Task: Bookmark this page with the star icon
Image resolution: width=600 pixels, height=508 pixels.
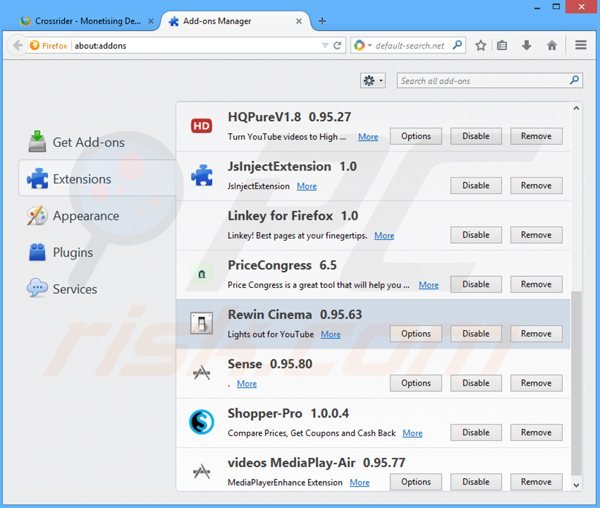Action: click(x=481, y=46)
